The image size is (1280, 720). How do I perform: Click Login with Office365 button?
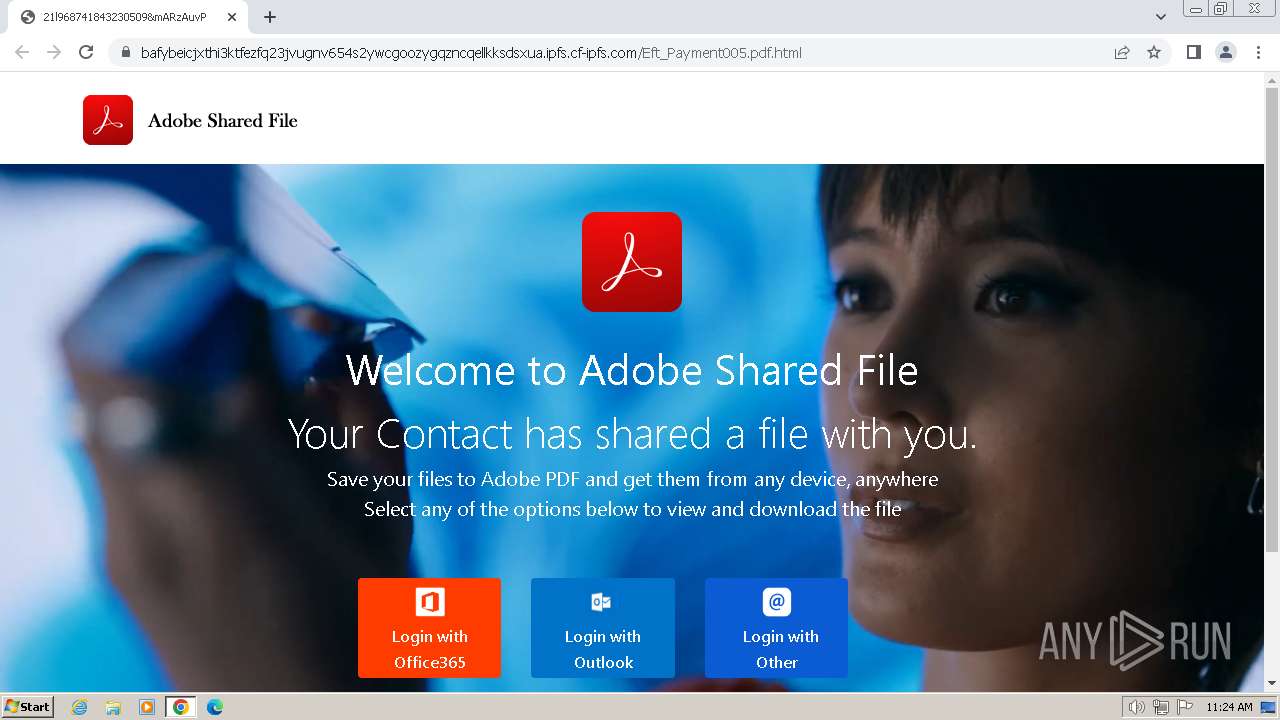click(429, 628)
